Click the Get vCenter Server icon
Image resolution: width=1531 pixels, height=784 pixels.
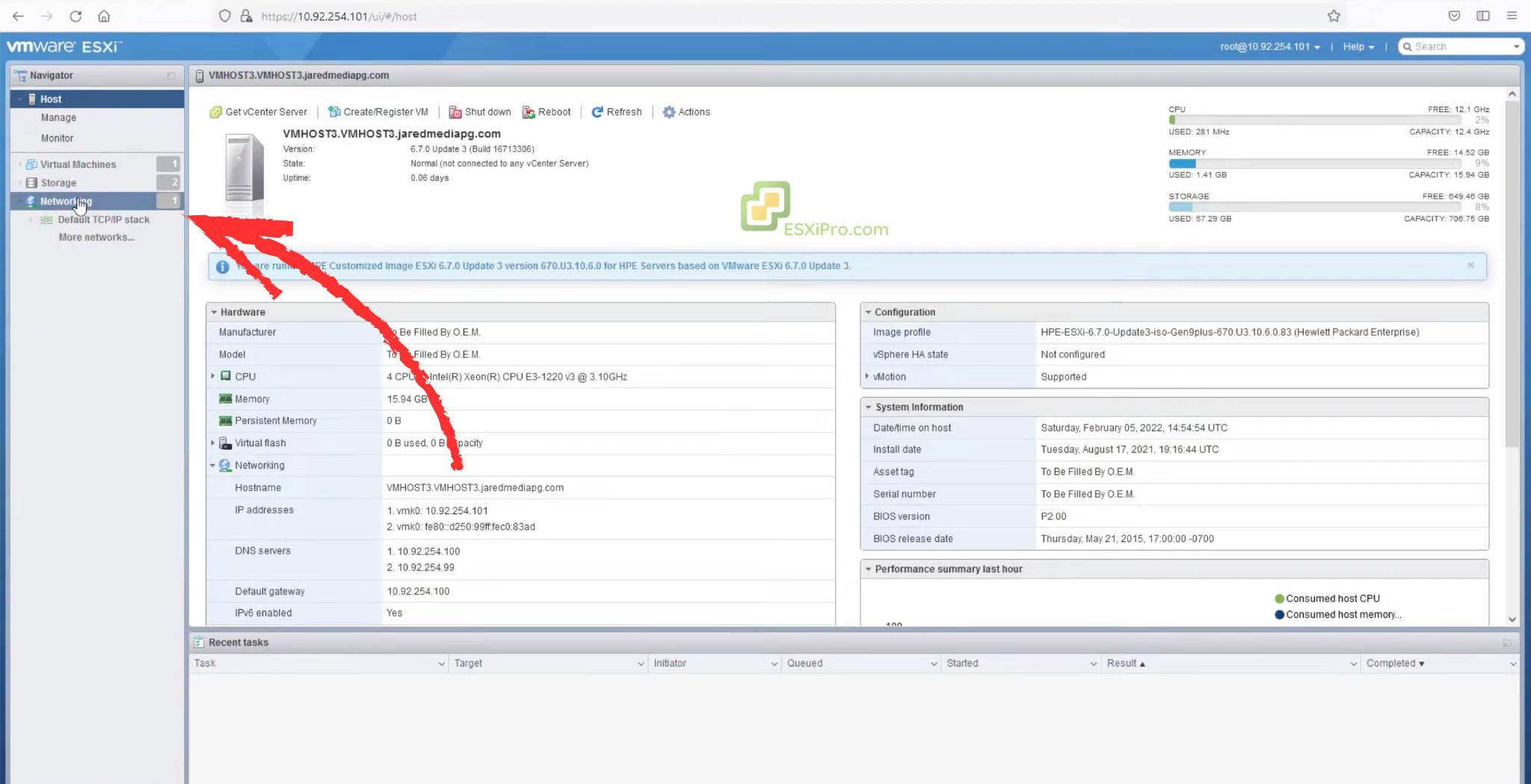(216, 111)
